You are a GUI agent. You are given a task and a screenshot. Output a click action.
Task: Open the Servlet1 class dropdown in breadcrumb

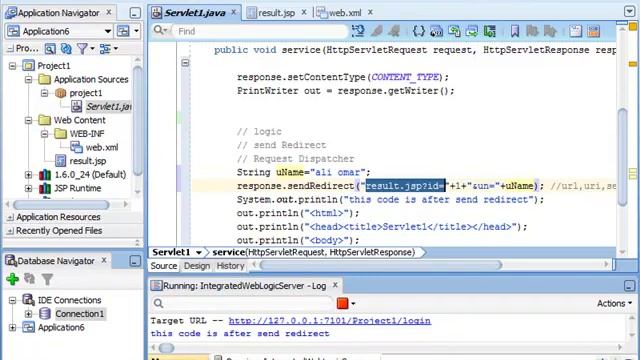[199, 253]
